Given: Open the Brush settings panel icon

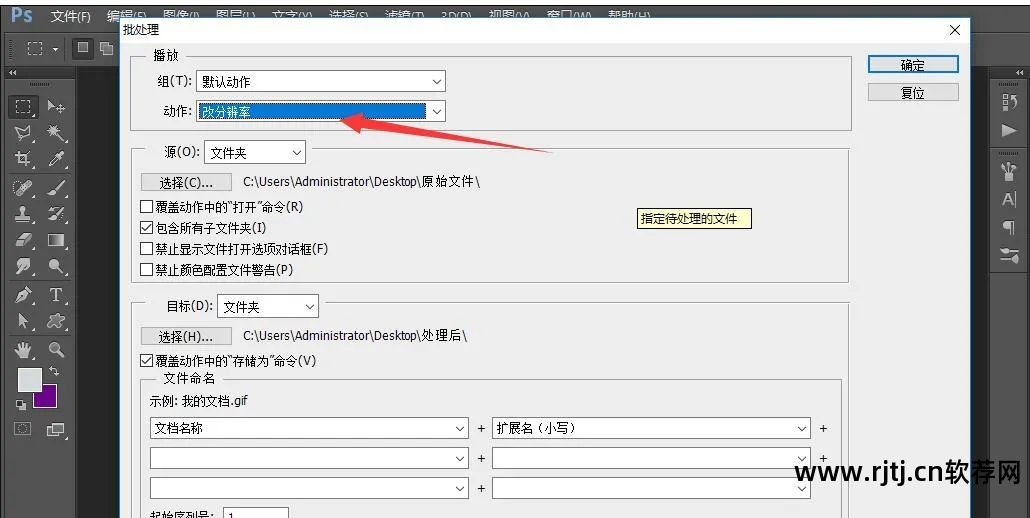Looking at the screenshot, I should tap(1009, 255).
